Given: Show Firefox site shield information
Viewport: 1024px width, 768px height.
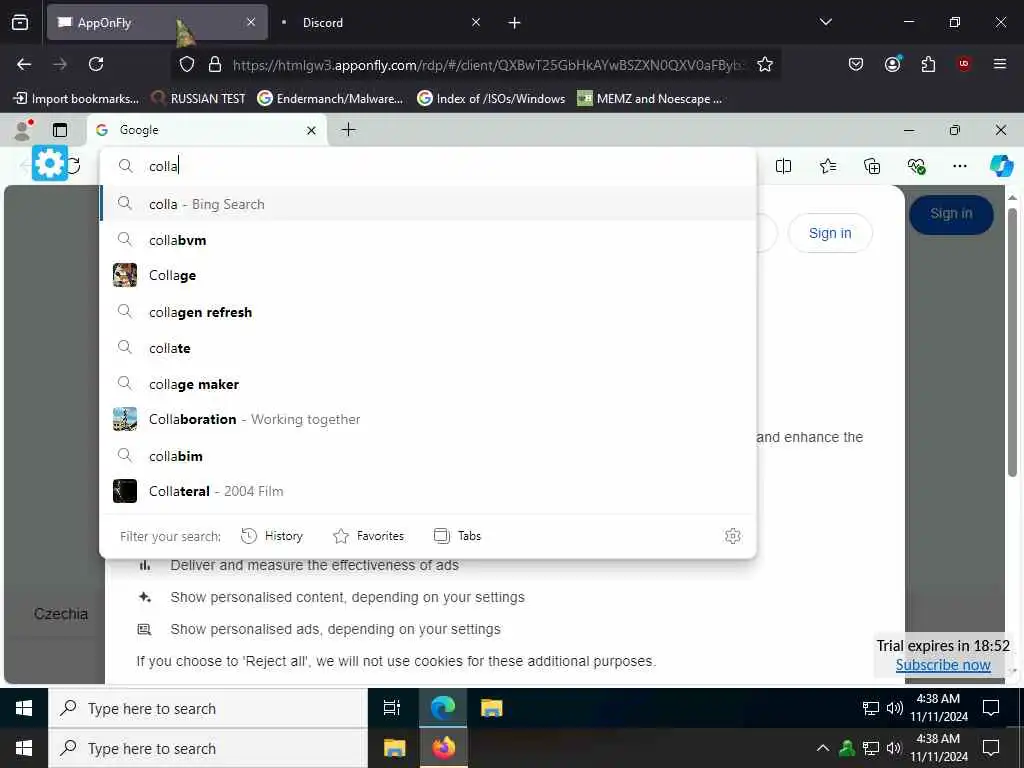Looking at the screenshot, I should tap(187, 64).
